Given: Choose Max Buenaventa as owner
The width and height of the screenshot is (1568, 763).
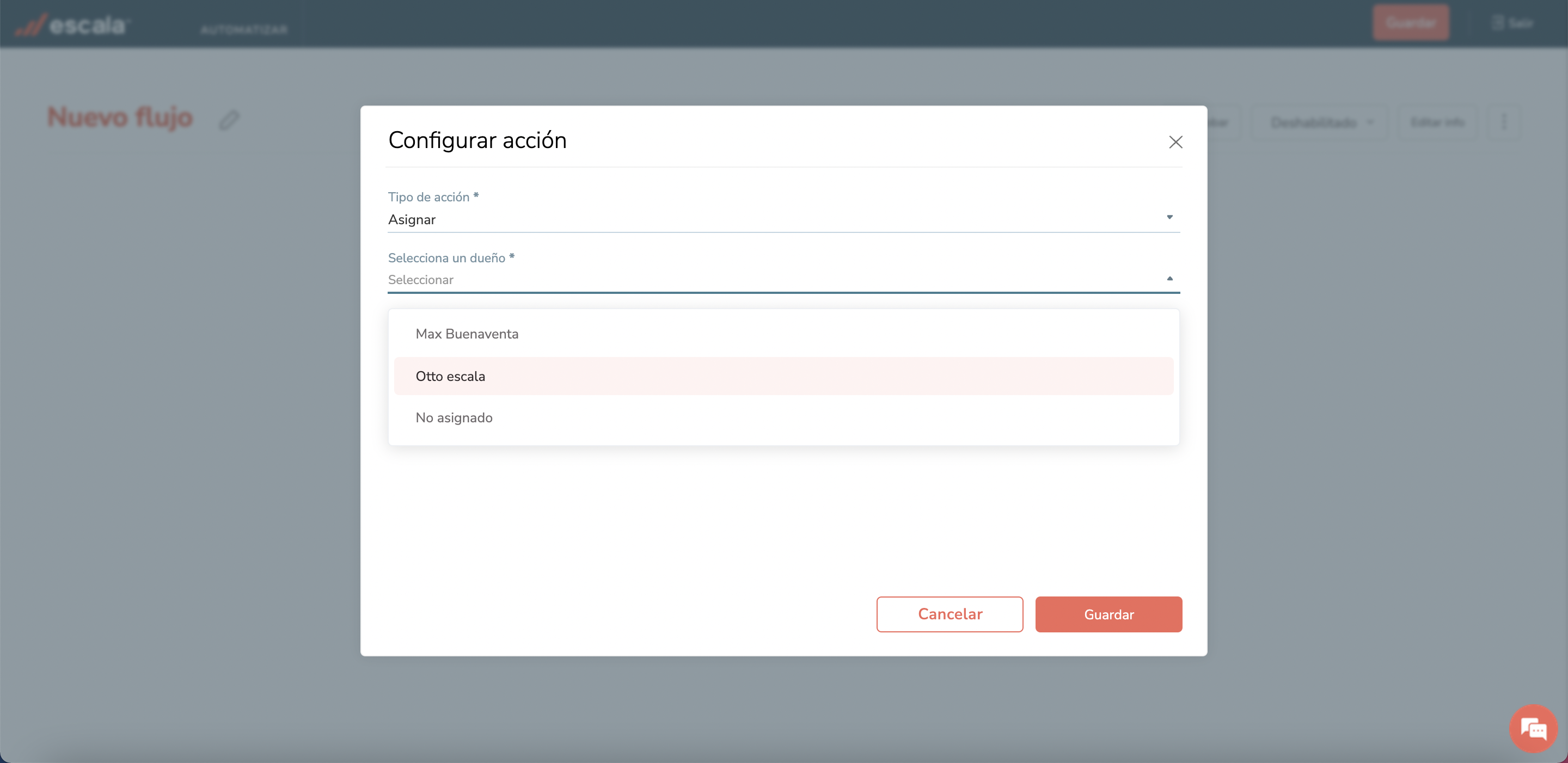Looking at the screenshot, I should click(783, 334).
